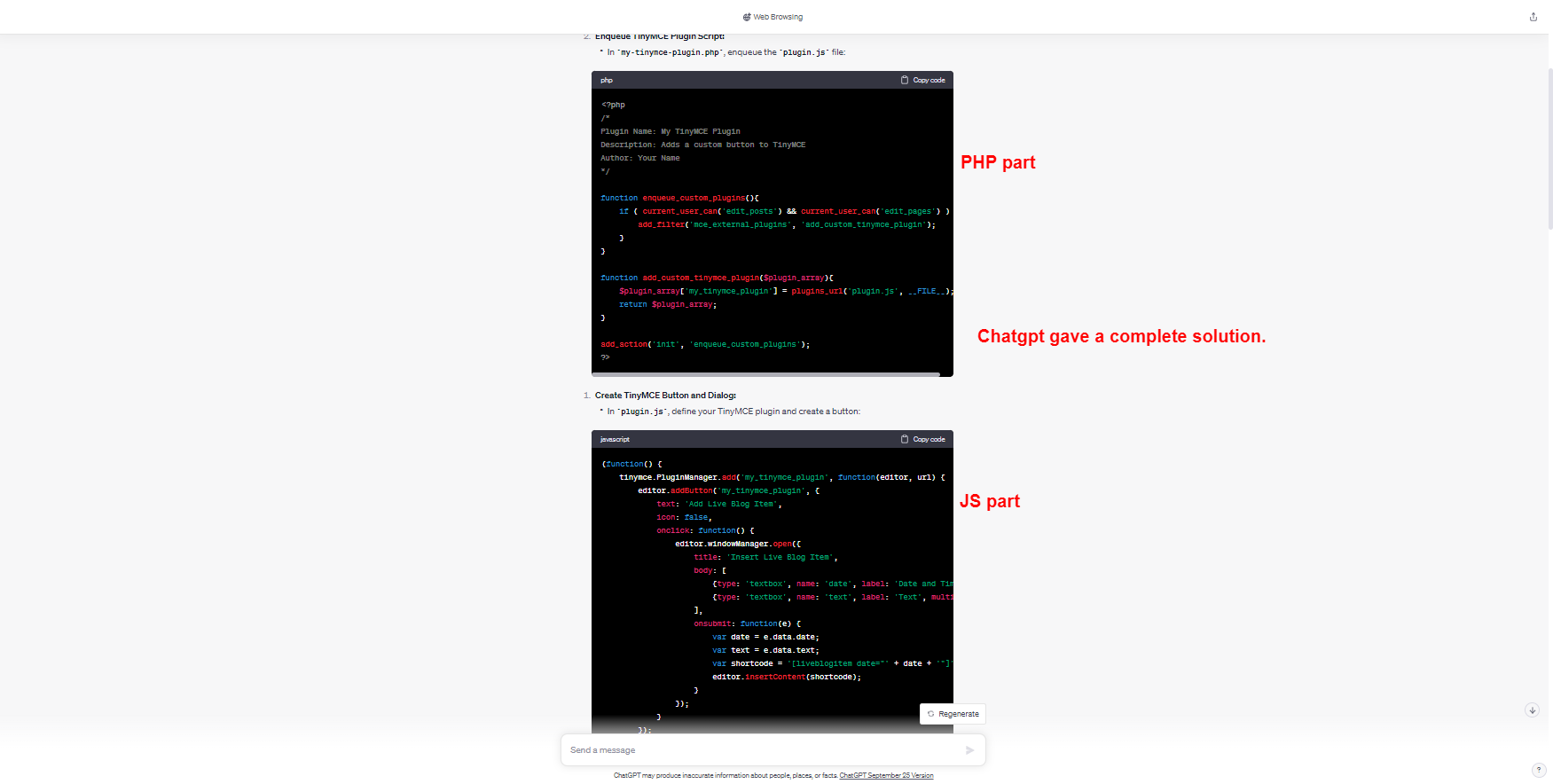Click clipboard icon in the javascript code header

coord(905,439)
